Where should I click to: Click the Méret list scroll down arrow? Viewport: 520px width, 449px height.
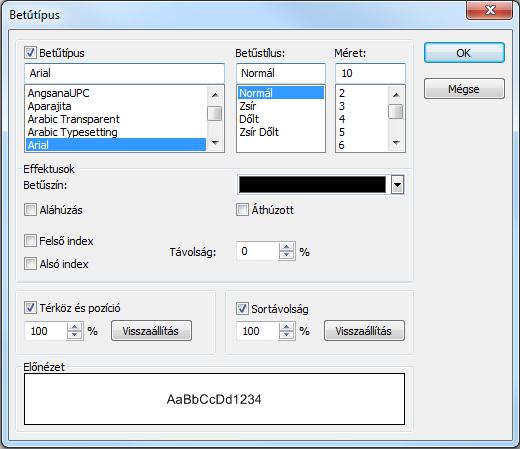[x=396, y=143]
